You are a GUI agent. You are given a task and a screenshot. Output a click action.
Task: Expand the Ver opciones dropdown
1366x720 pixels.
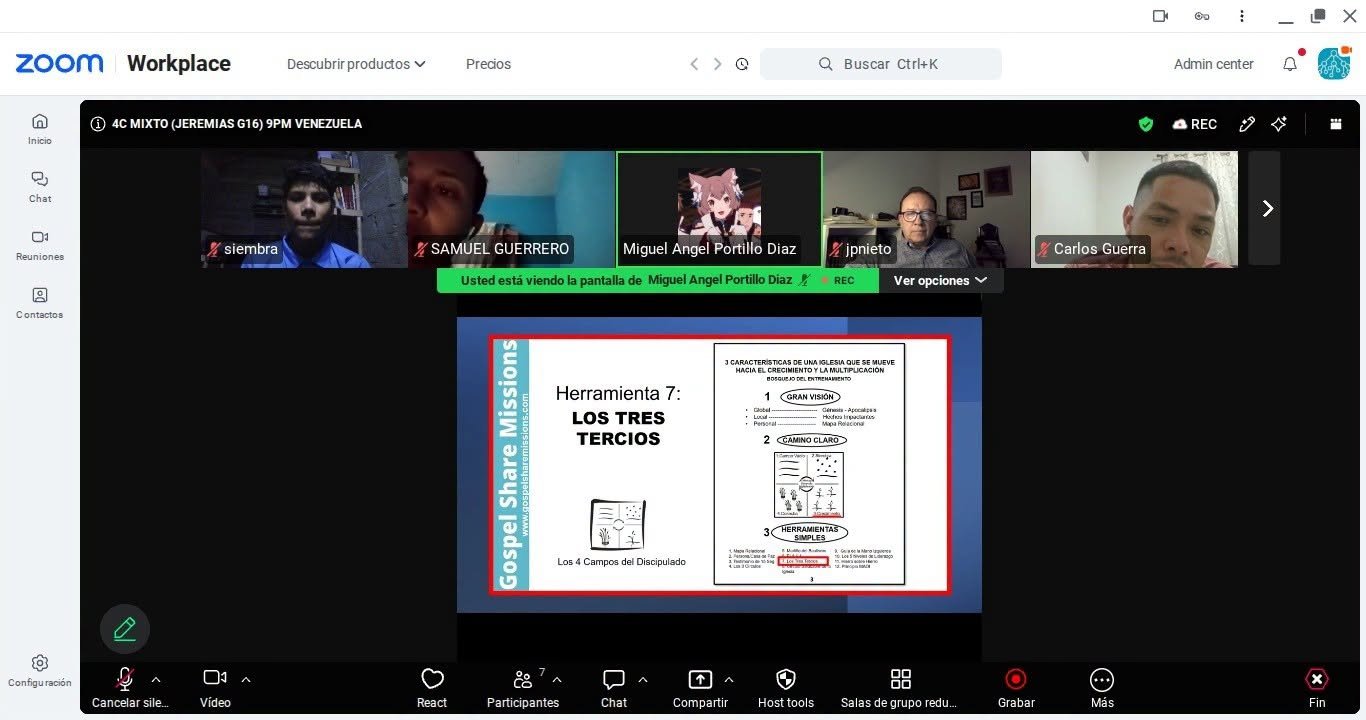point(940,281)
